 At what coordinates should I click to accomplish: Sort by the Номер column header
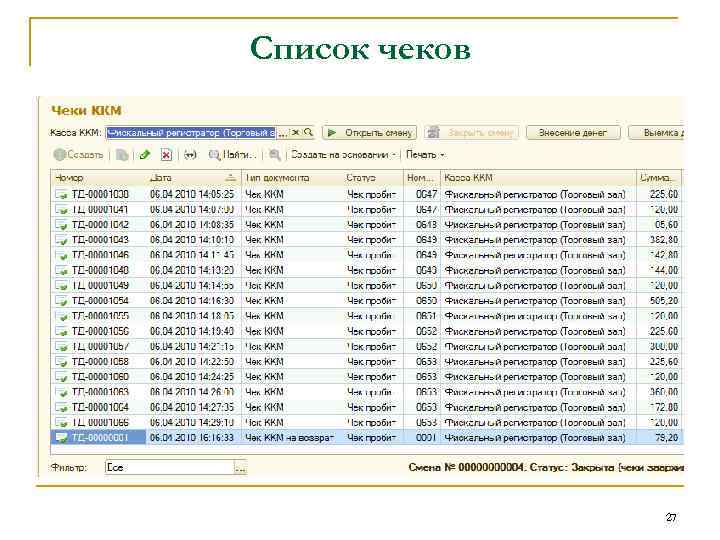coord(98,178)
